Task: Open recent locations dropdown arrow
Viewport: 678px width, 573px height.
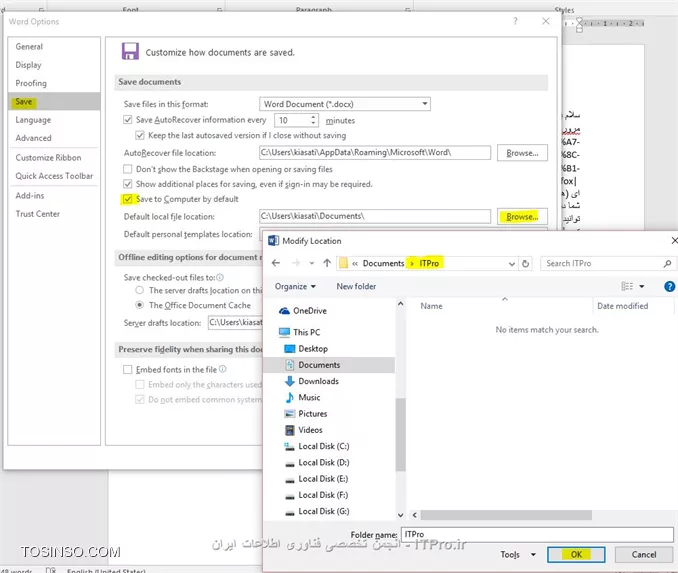Action: 311,263
